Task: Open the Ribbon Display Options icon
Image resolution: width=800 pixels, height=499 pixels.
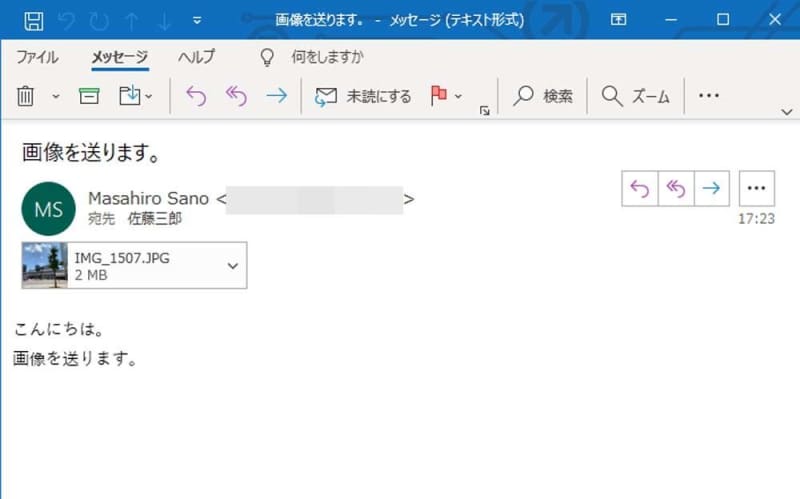Action: [618, 20]
